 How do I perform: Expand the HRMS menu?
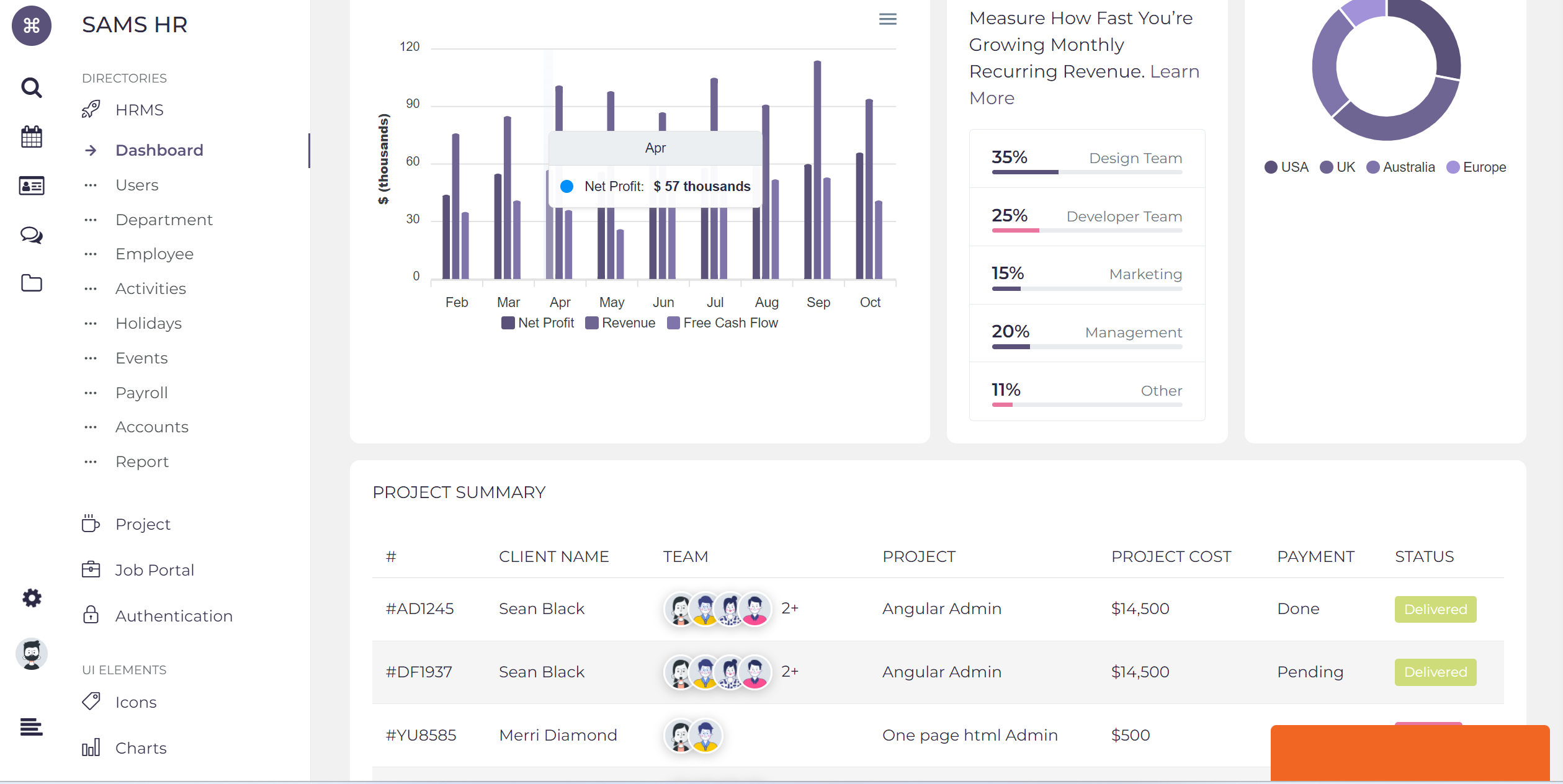point(140,110)
